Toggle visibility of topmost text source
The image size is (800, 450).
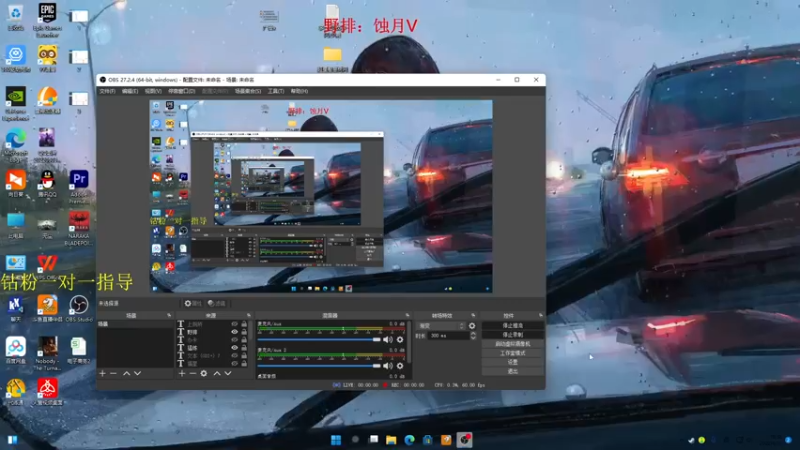pyautogui.click(x=234, y=324)
